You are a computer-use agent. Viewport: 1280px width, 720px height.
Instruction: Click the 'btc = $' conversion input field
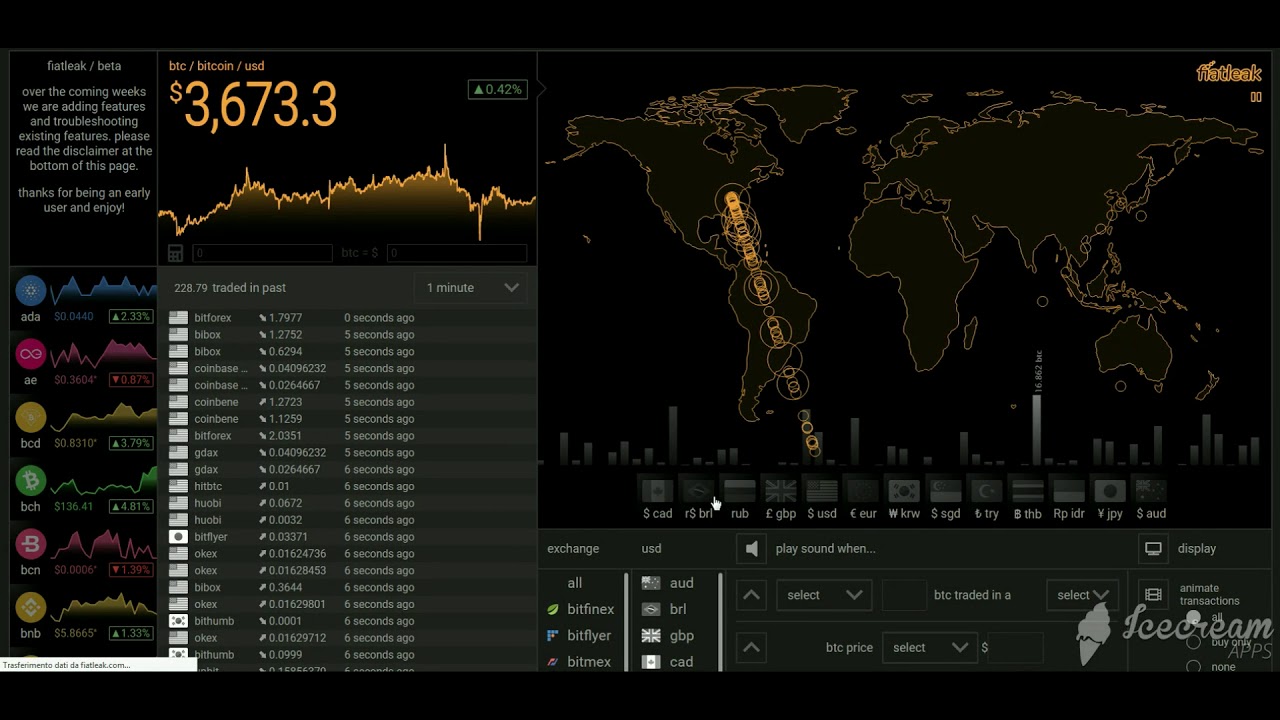click(456, 254)
